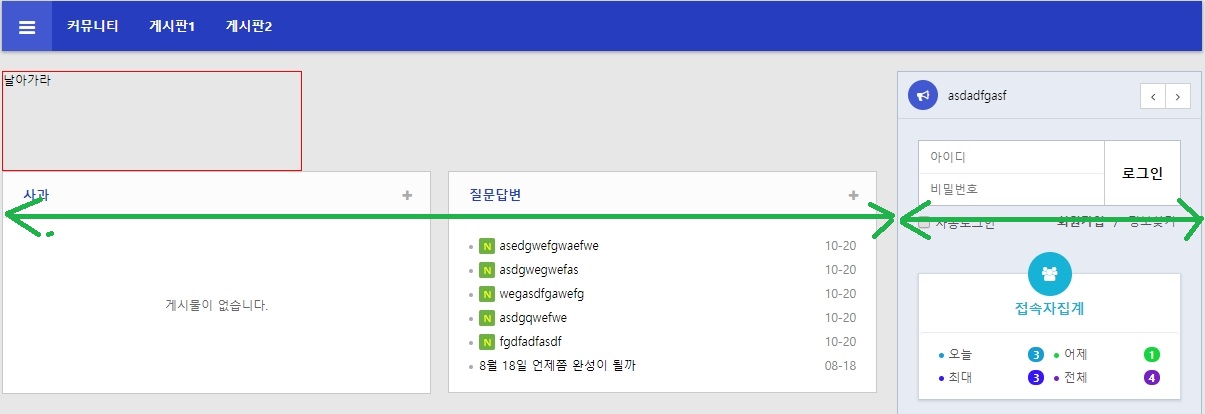This screenshot has height=414, width=1205.
Task: Click the teal 접속자집계 users icon
Action: [1049, 273]
